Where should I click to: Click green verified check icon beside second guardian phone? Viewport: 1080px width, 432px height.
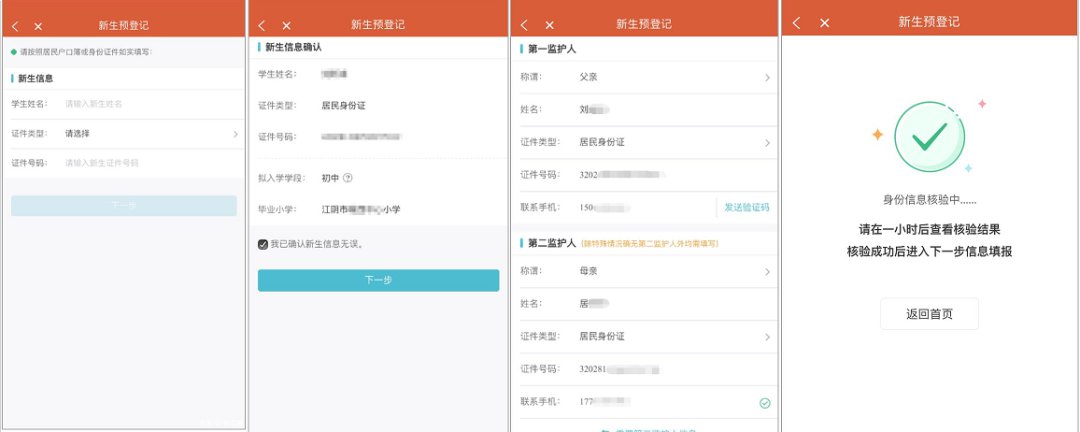(765, 403)
